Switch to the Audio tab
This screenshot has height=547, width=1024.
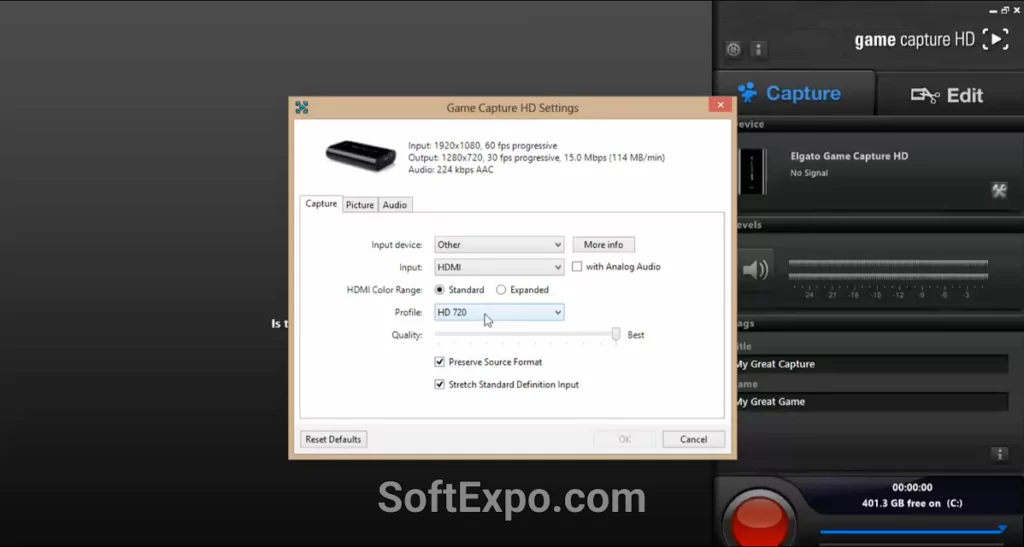(394, 205)
